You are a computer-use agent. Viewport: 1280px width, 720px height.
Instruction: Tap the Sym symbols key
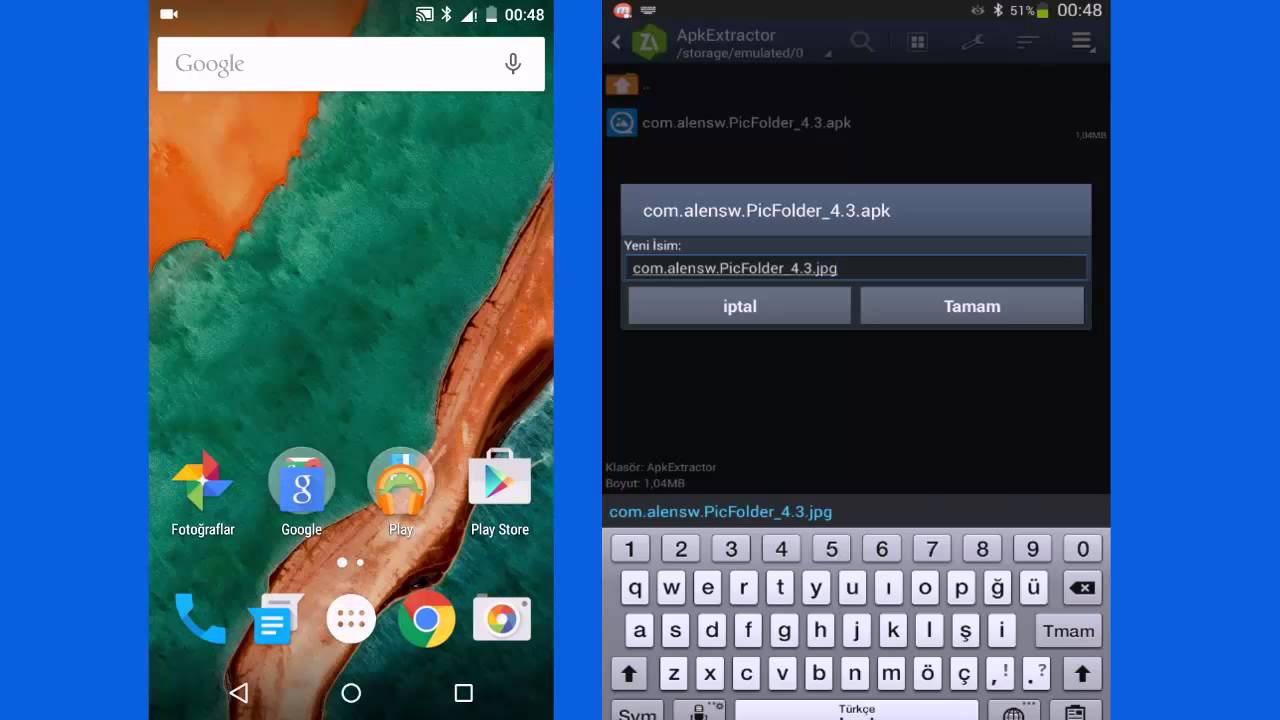tap(638, 710)
